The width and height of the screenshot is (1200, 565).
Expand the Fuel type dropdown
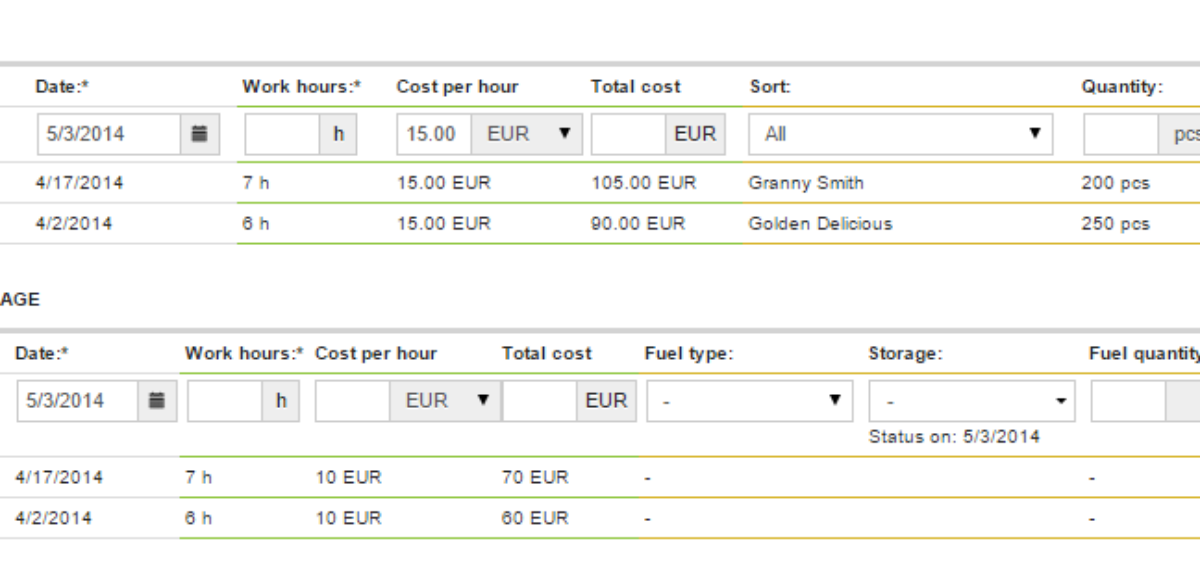750,400
